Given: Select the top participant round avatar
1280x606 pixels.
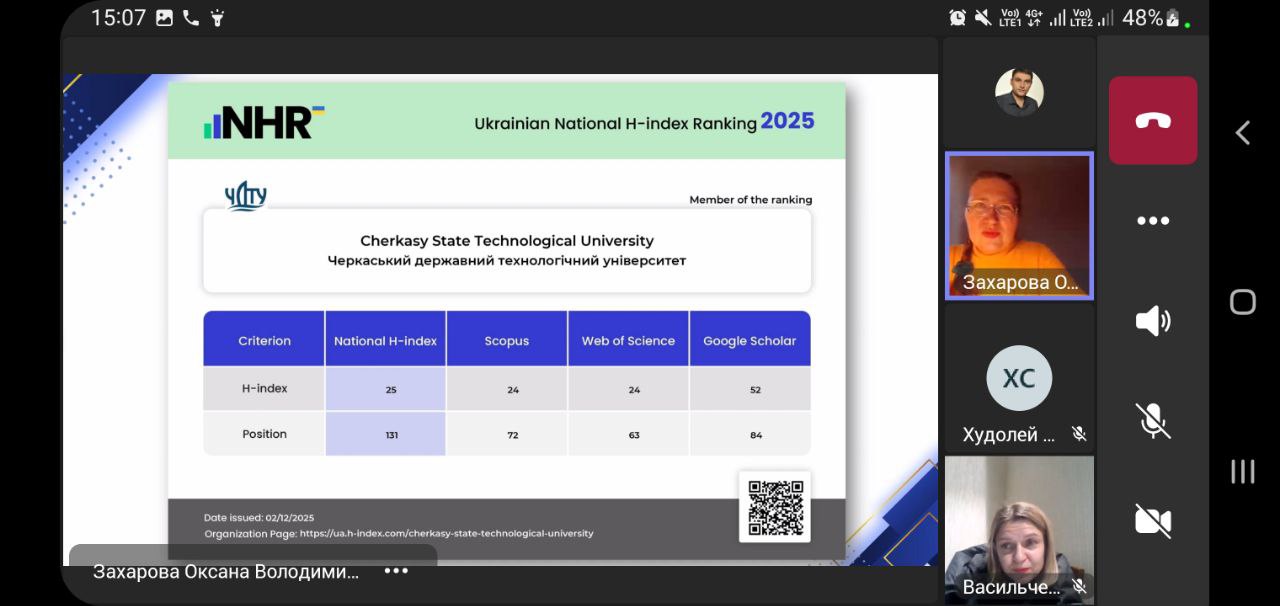Looking at the screenshot, I should (1019, 93).
